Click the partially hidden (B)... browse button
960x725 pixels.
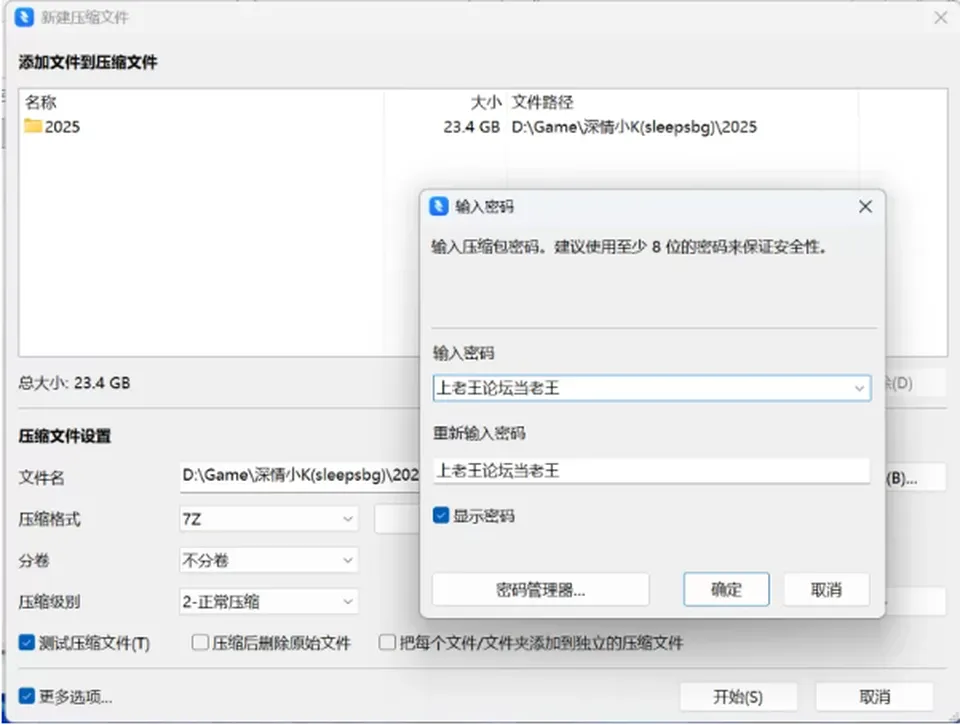(916, 478)
